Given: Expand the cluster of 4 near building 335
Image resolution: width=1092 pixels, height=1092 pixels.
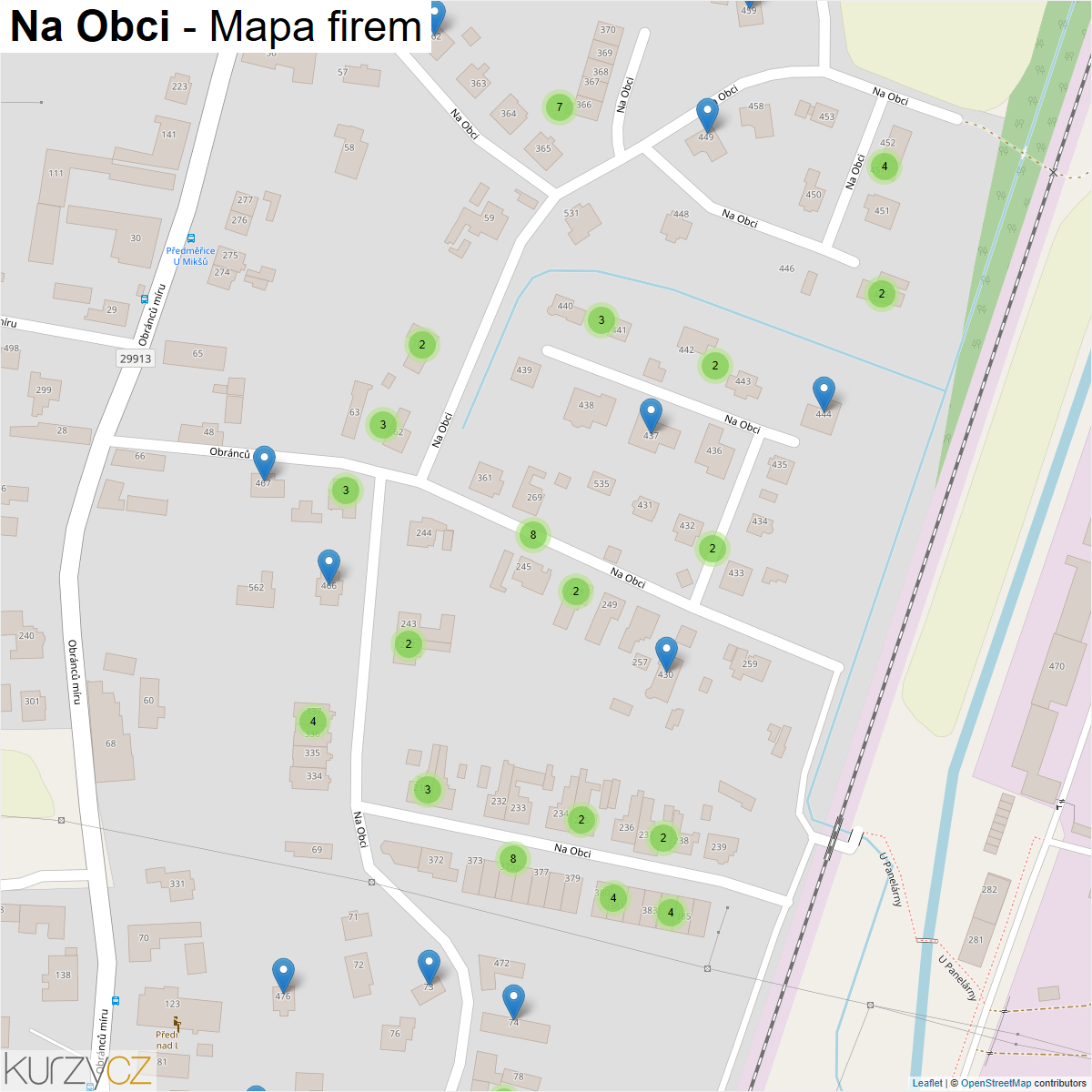Looking at the screenshot, I should (x=313, y=722).
